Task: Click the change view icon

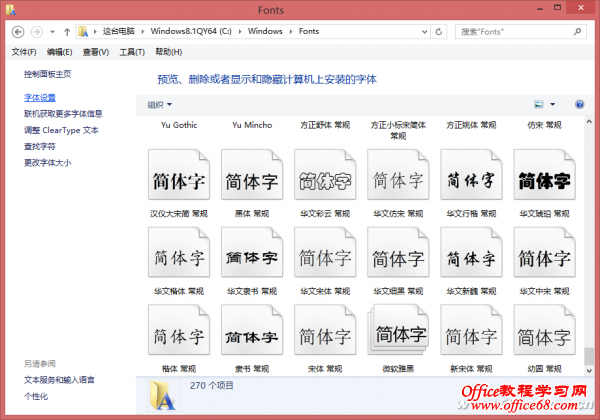Action: (539, 104)
